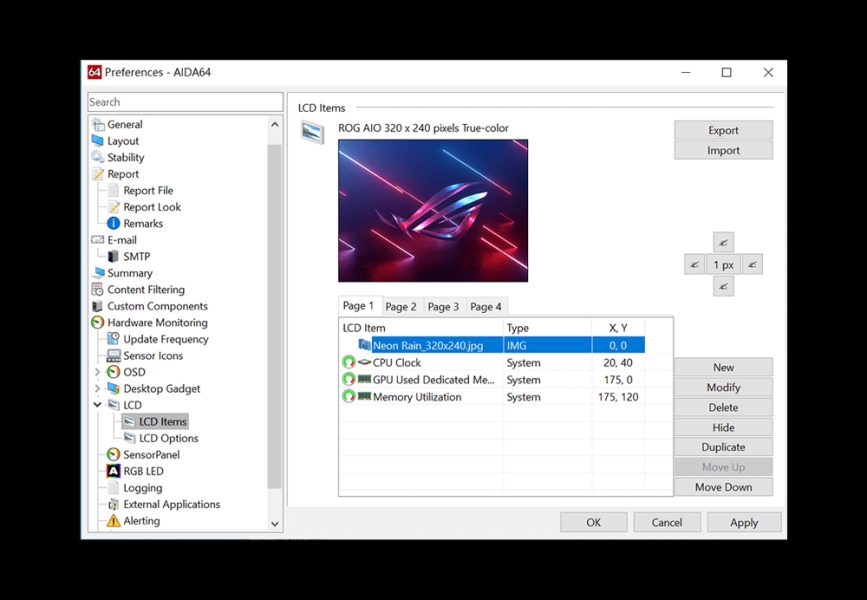Click the Alerting warning triangle icon
Image resolution: width=867 pixels, height=600 pixels.
113,521
